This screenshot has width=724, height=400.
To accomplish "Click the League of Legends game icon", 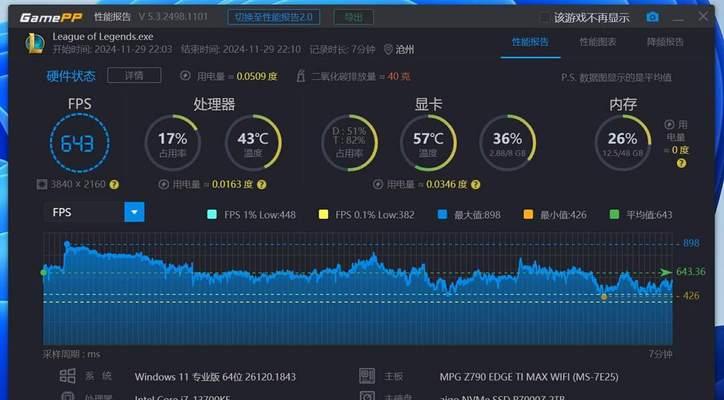I will pyautogui.click(x=35, y=43).
